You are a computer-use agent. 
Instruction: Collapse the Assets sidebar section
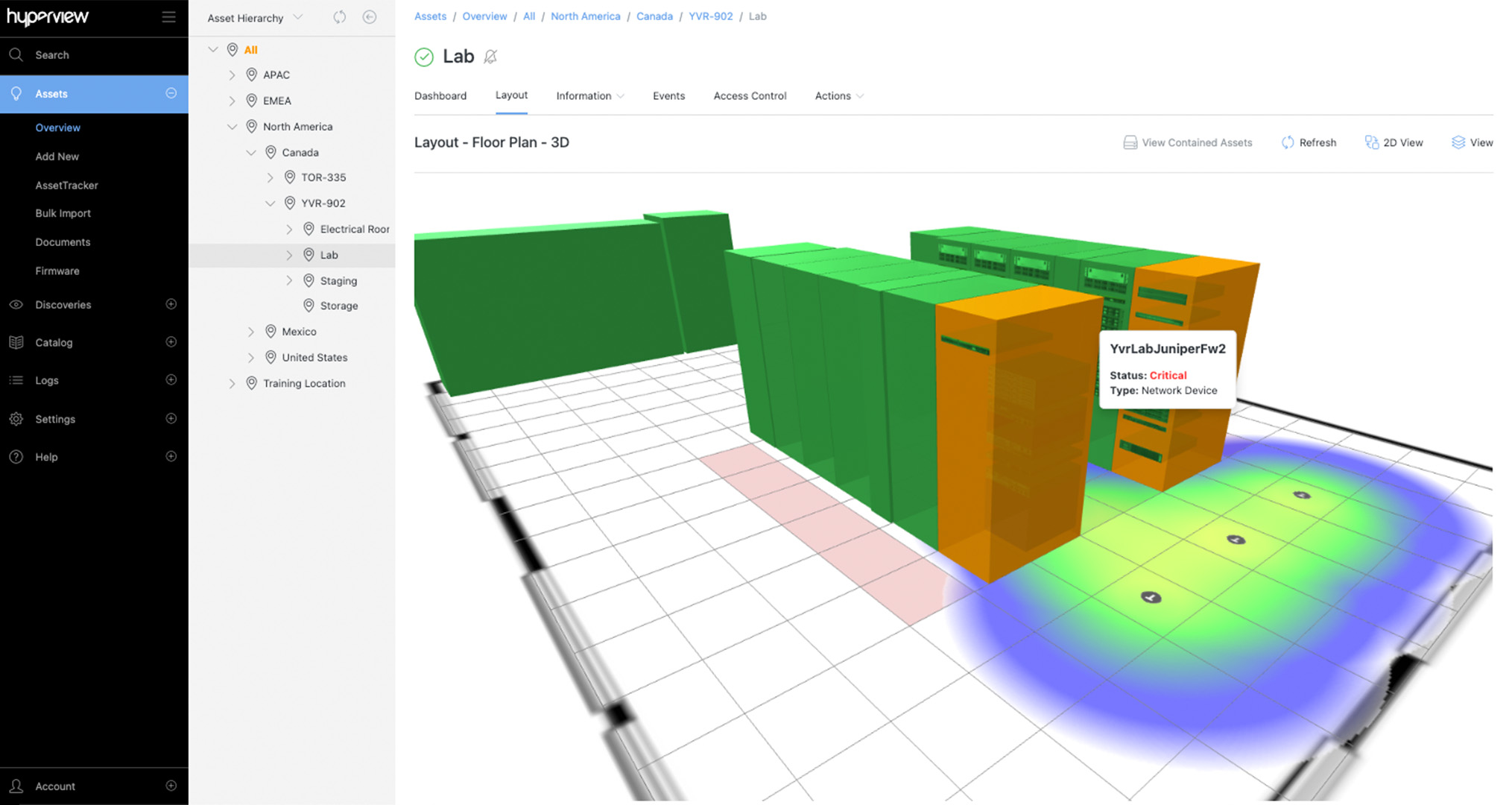(171, 94)
